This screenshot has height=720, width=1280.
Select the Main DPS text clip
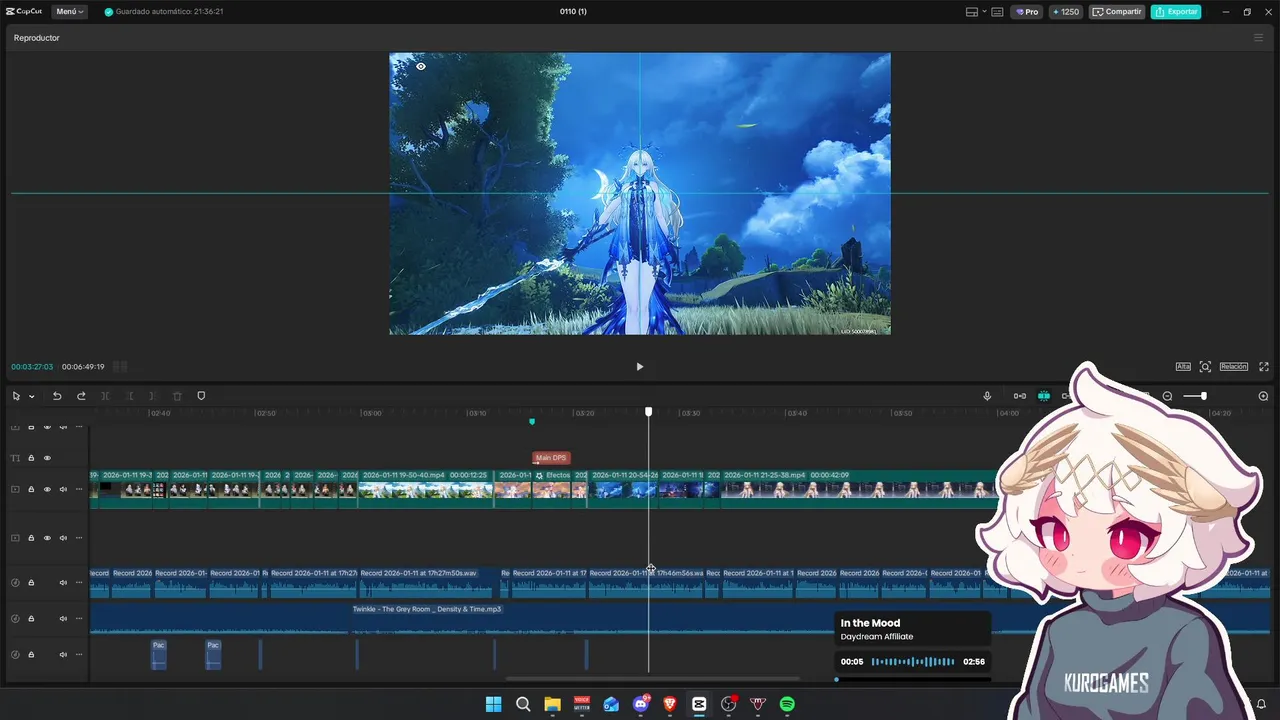[551, 458]
